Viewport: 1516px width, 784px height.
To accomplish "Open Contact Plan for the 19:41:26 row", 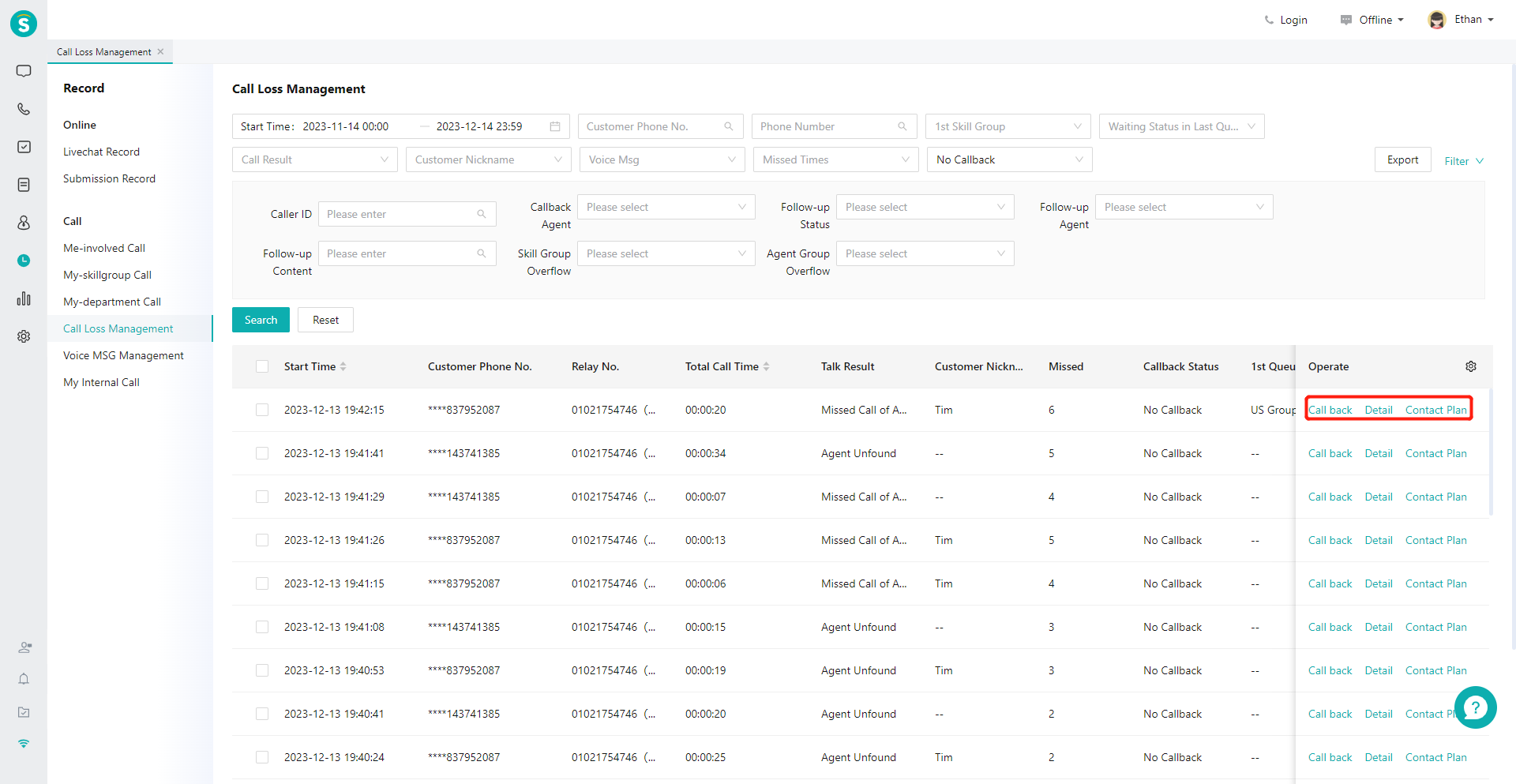I will pyautogui.click(x=1435, y=540).
